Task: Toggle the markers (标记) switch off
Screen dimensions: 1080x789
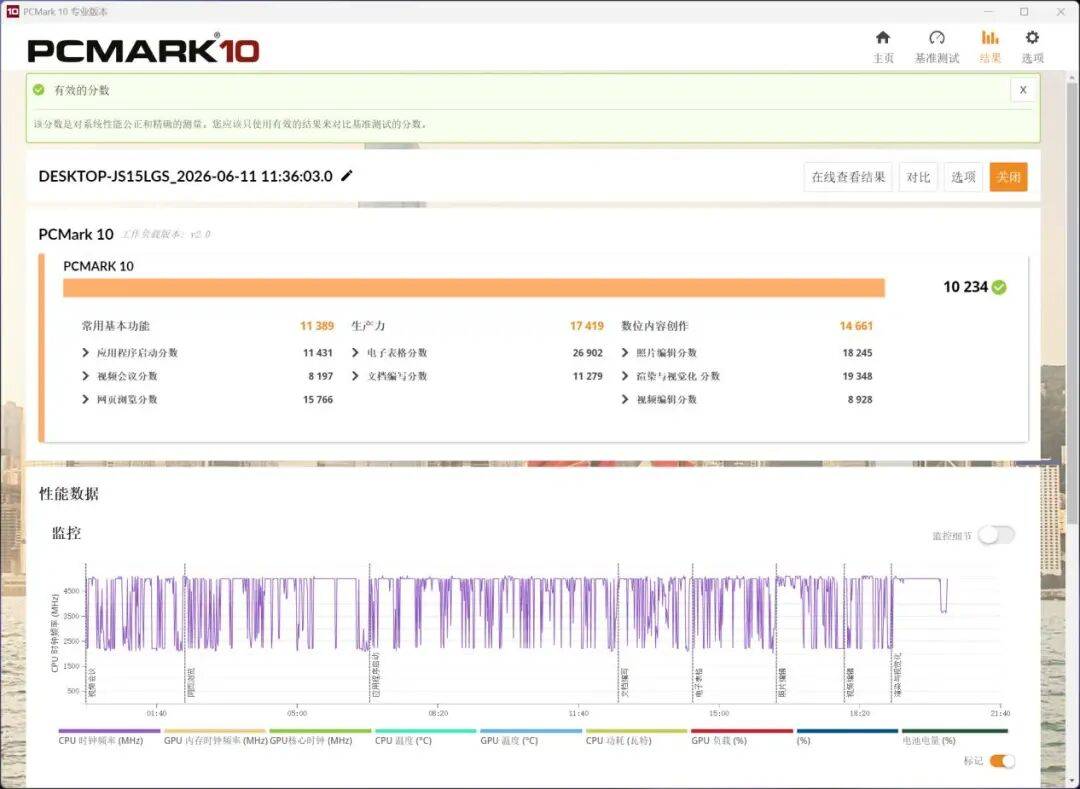Action: click(x=1002, y=761)
